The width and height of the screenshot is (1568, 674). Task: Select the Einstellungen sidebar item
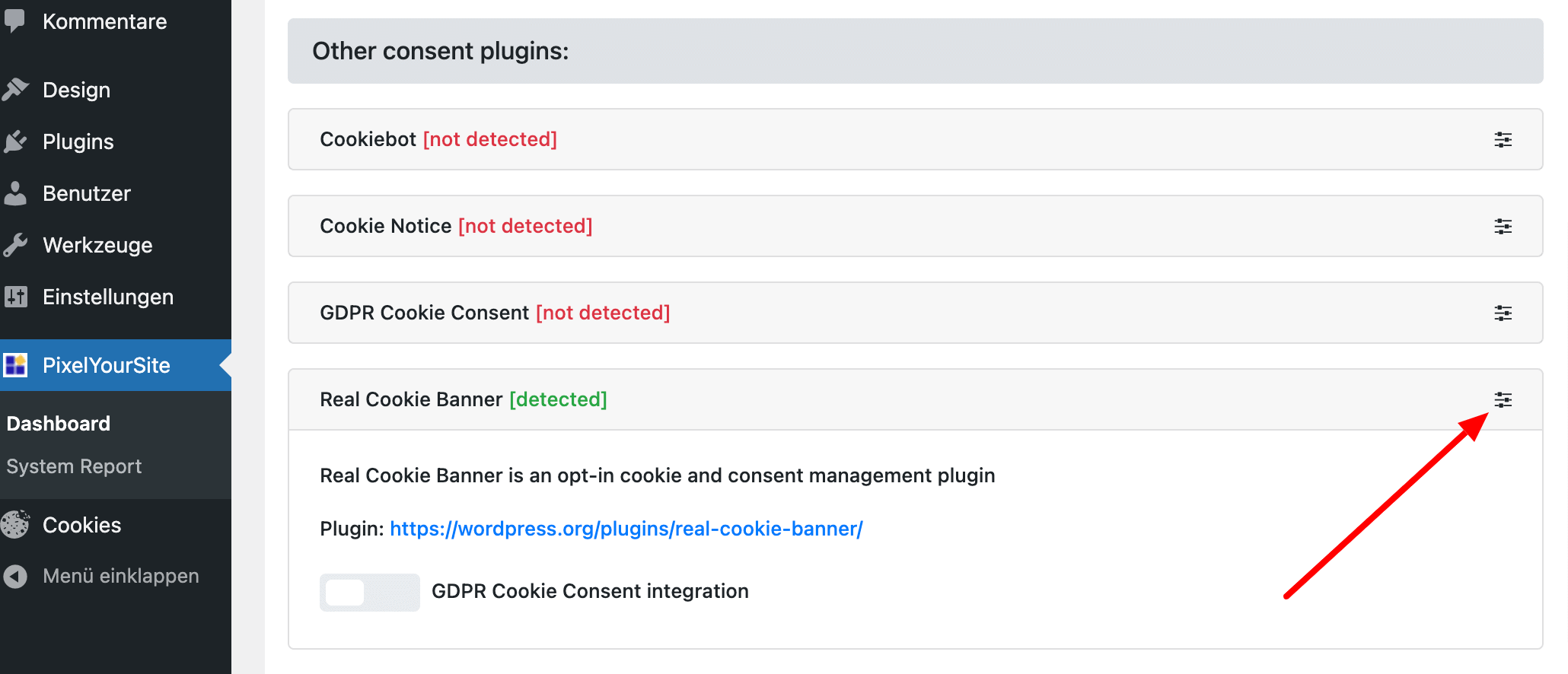coord(108,297)
